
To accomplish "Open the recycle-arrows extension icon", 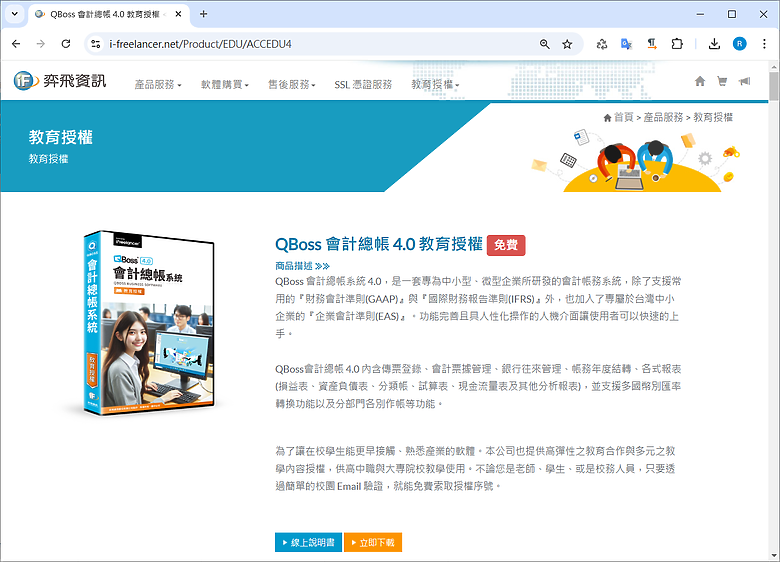I will pyautogui.click(x=602, y=44).
